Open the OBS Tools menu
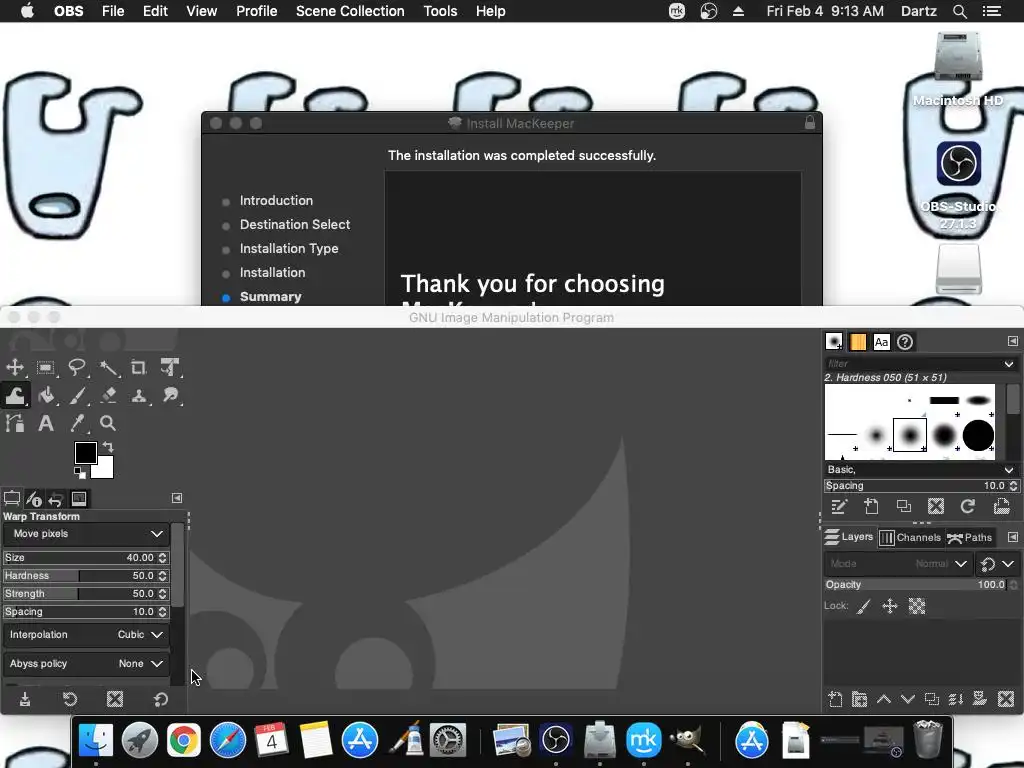The image size is (1024, 768). [440, 11]
